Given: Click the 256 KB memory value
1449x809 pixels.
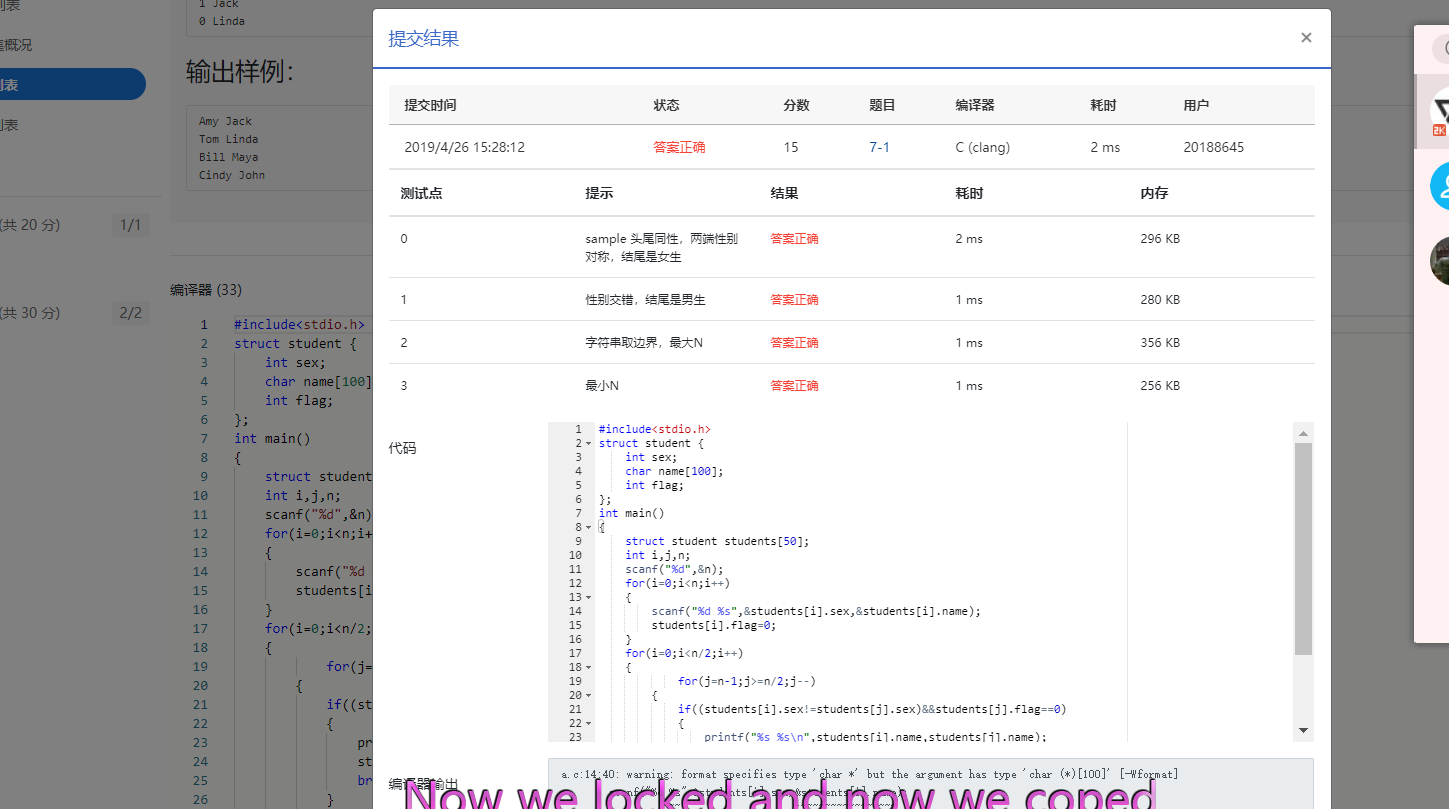Looking at the screenshot, I should tap(1160, 386).
